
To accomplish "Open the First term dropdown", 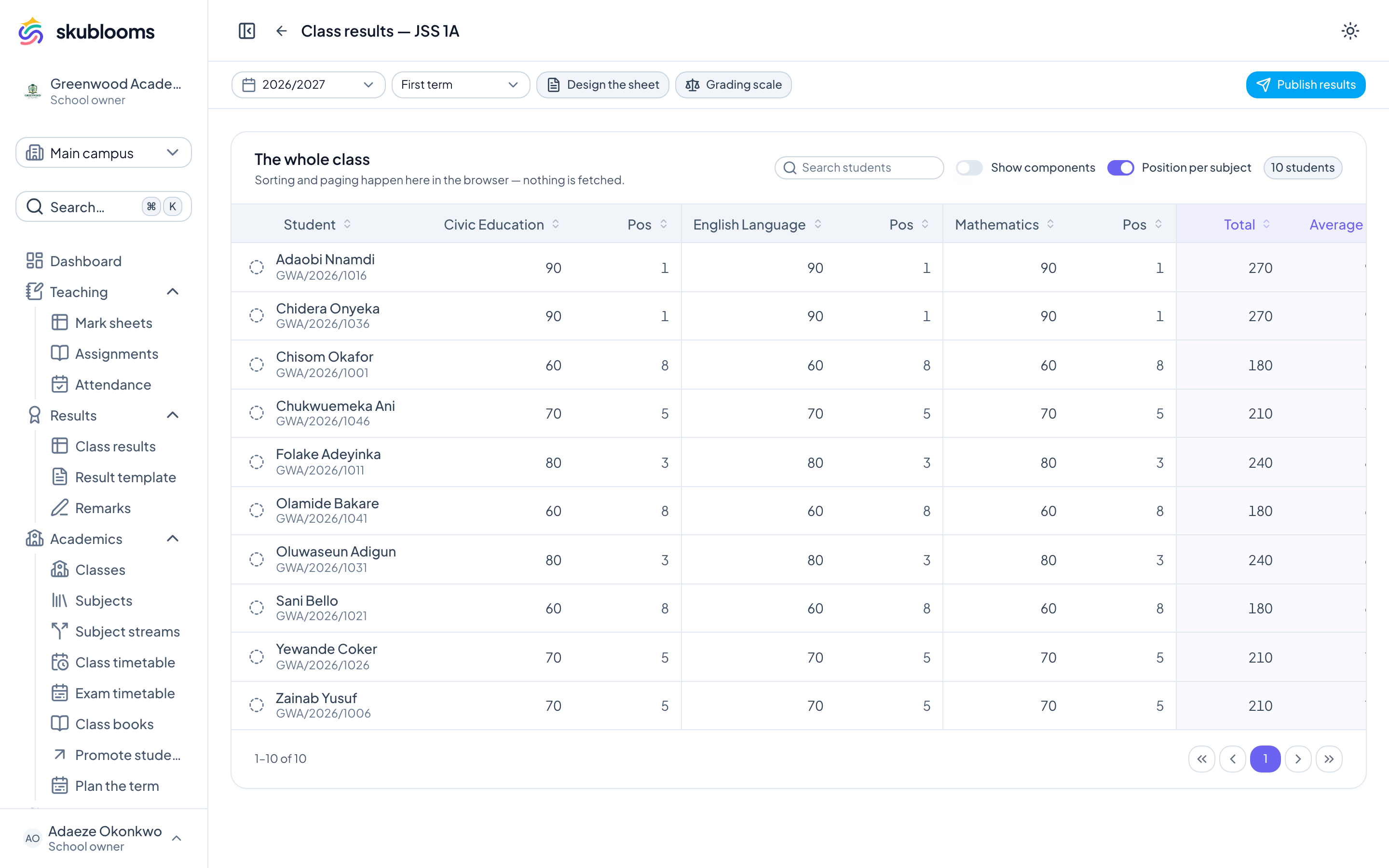I will pos(460,85).
